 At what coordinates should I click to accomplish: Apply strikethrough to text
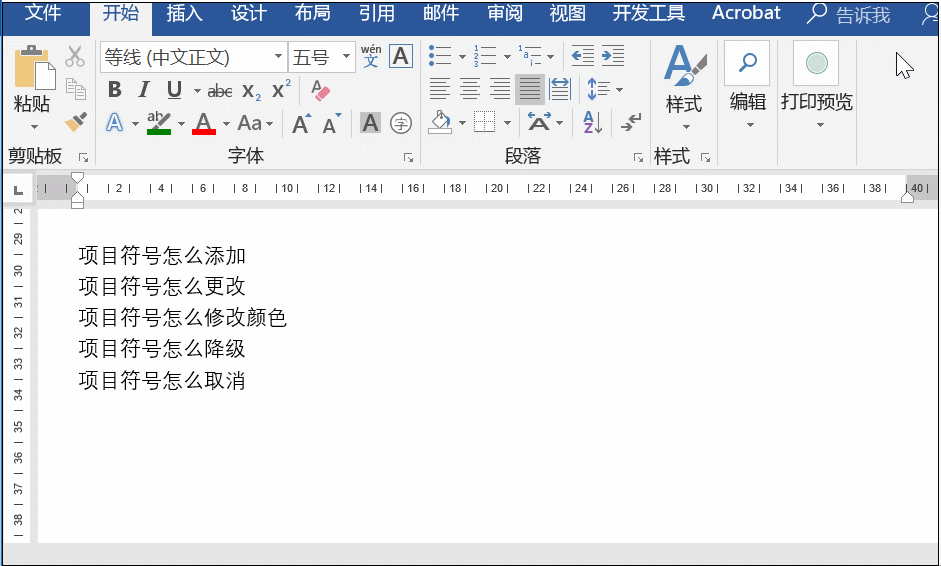pos(220,91)
